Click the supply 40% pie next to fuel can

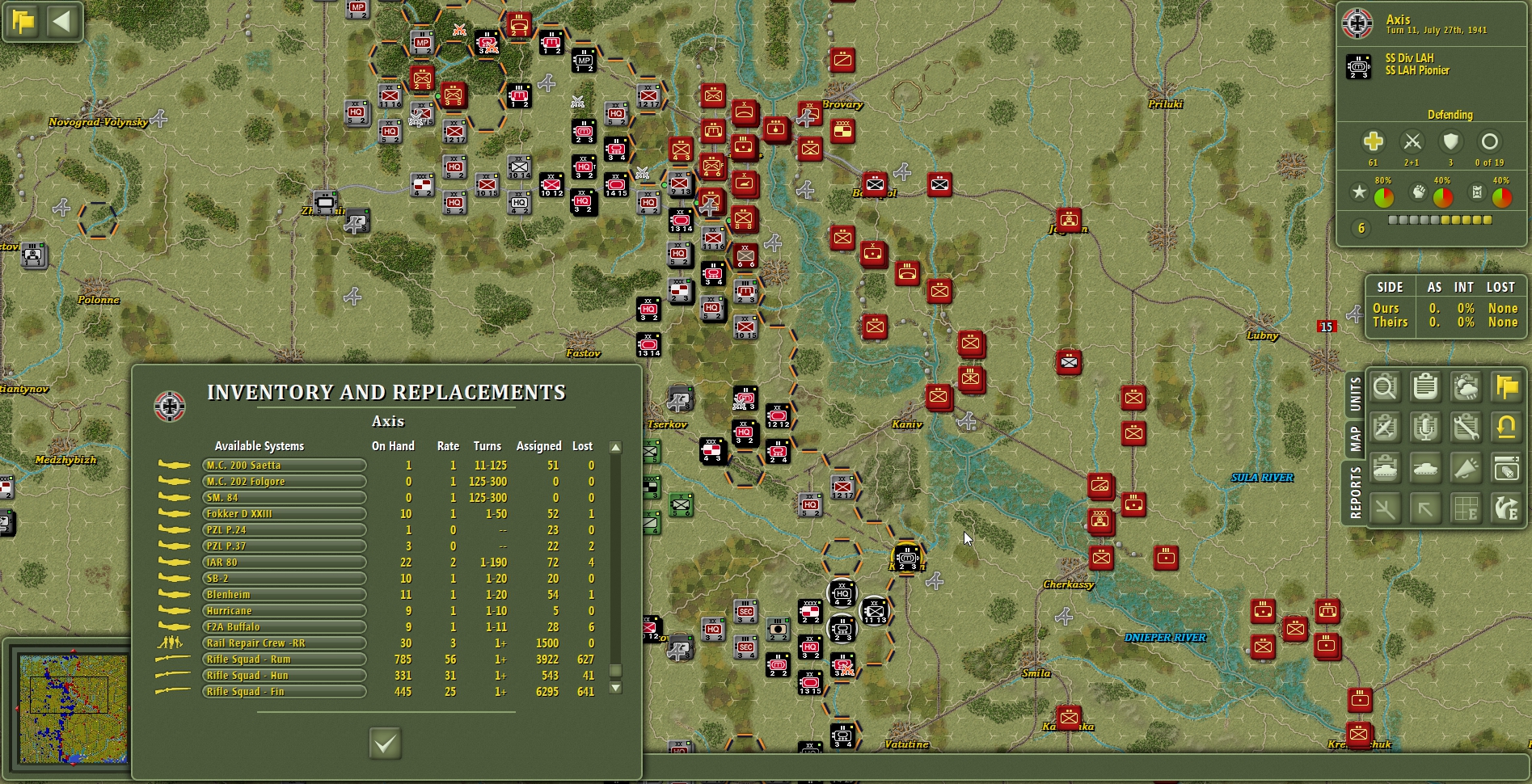[x=1501, y=196]
